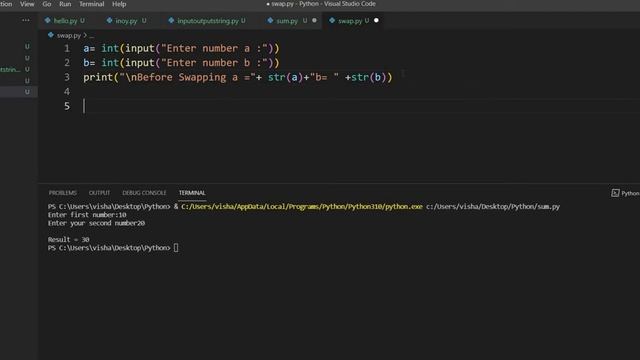Click 'Enter first number:10' in terminal

pos(87,215)
